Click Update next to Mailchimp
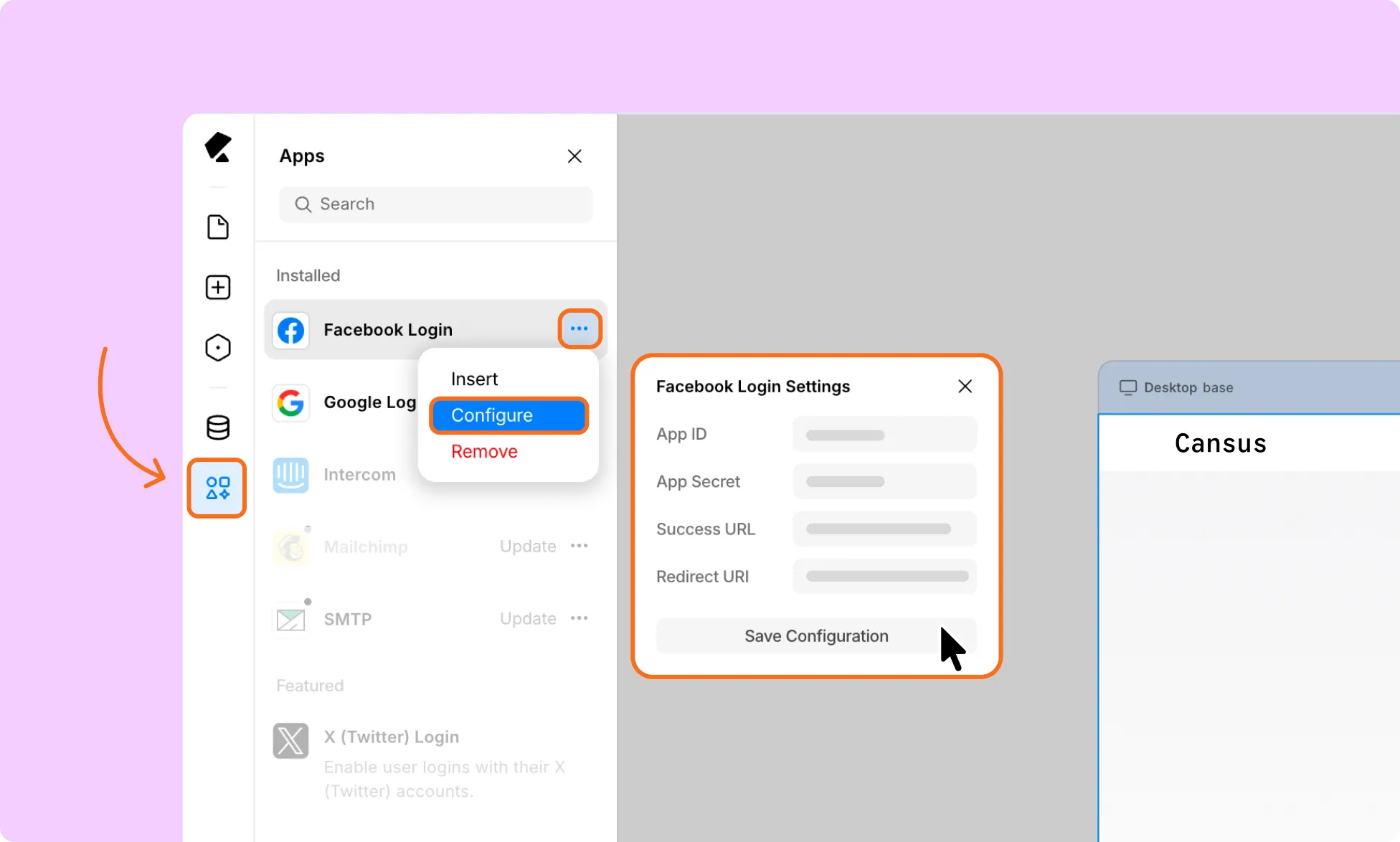 tap(528, 547)
